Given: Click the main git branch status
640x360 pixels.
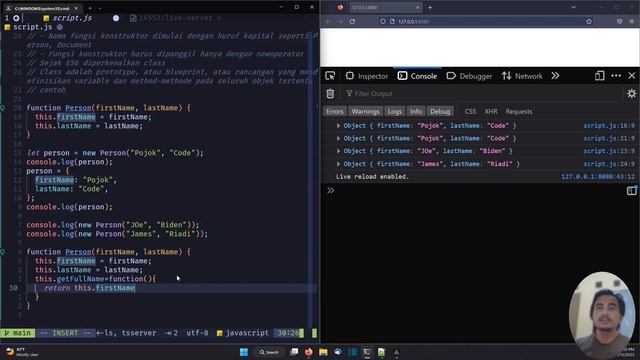Looking at the screenshot, I should click(x=18, y=333).
